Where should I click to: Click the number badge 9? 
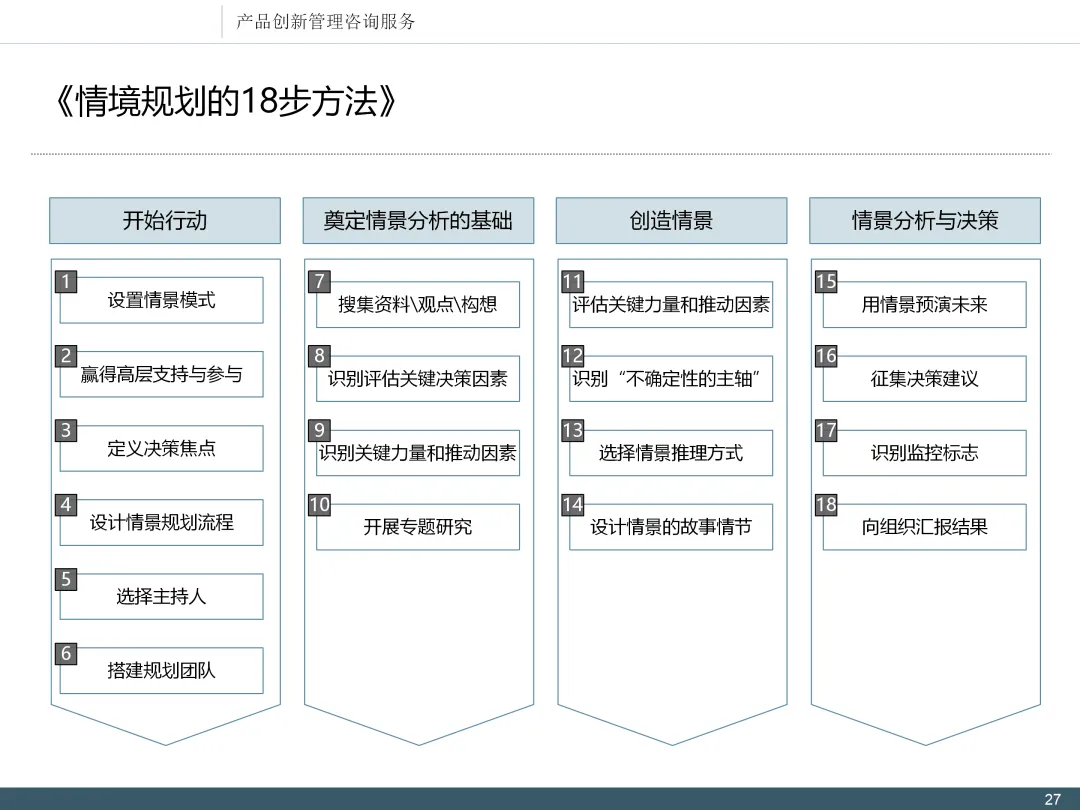coord(320,430)
